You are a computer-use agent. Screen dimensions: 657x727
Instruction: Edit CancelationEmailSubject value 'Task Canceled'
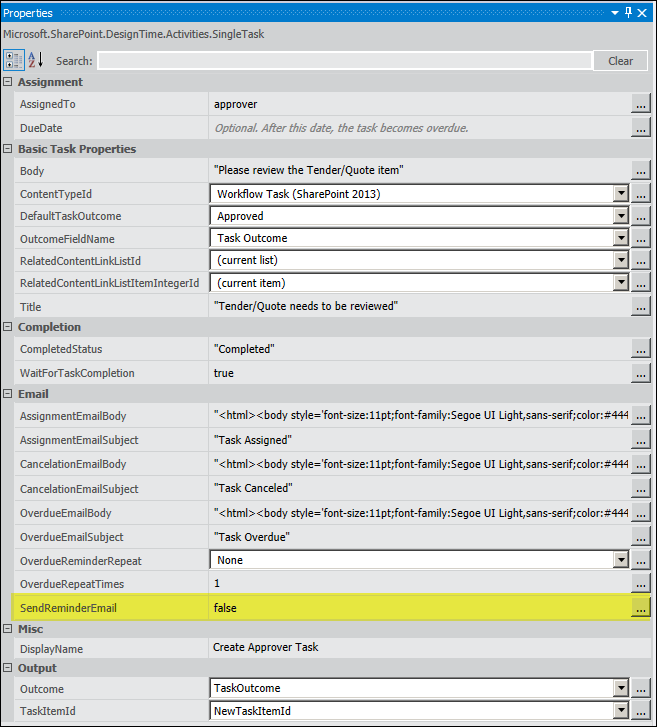pyautogui.click(x=253, y=488)
